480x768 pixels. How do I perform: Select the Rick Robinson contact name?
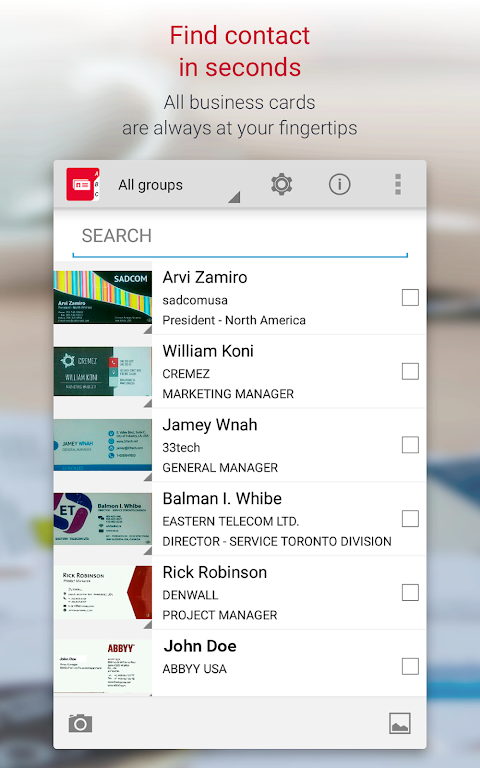215,572
